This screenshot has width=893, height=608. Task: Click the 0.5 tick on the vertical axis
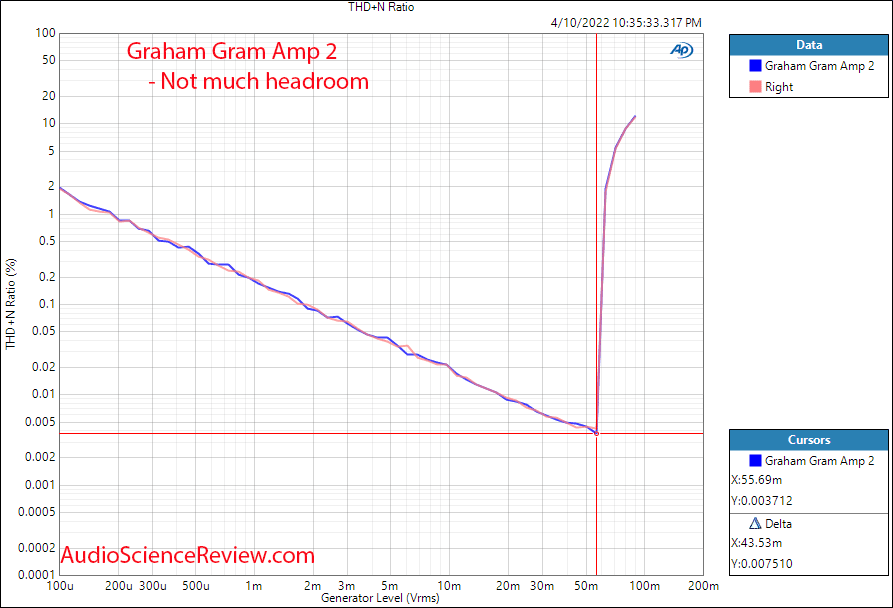tap(47, 241)
